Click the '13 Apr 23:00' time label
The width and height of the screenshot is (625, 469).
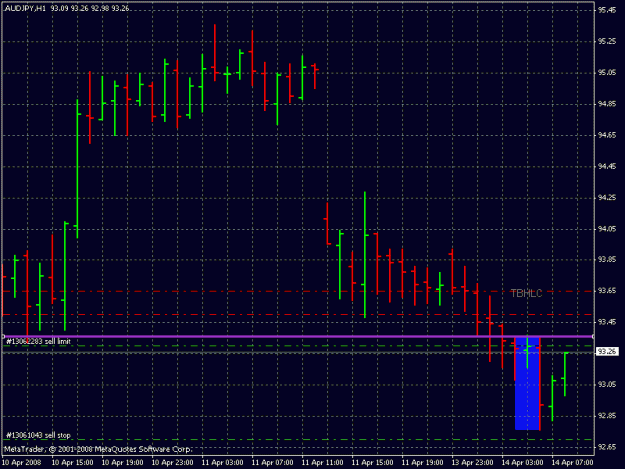[x=472, y=463]
